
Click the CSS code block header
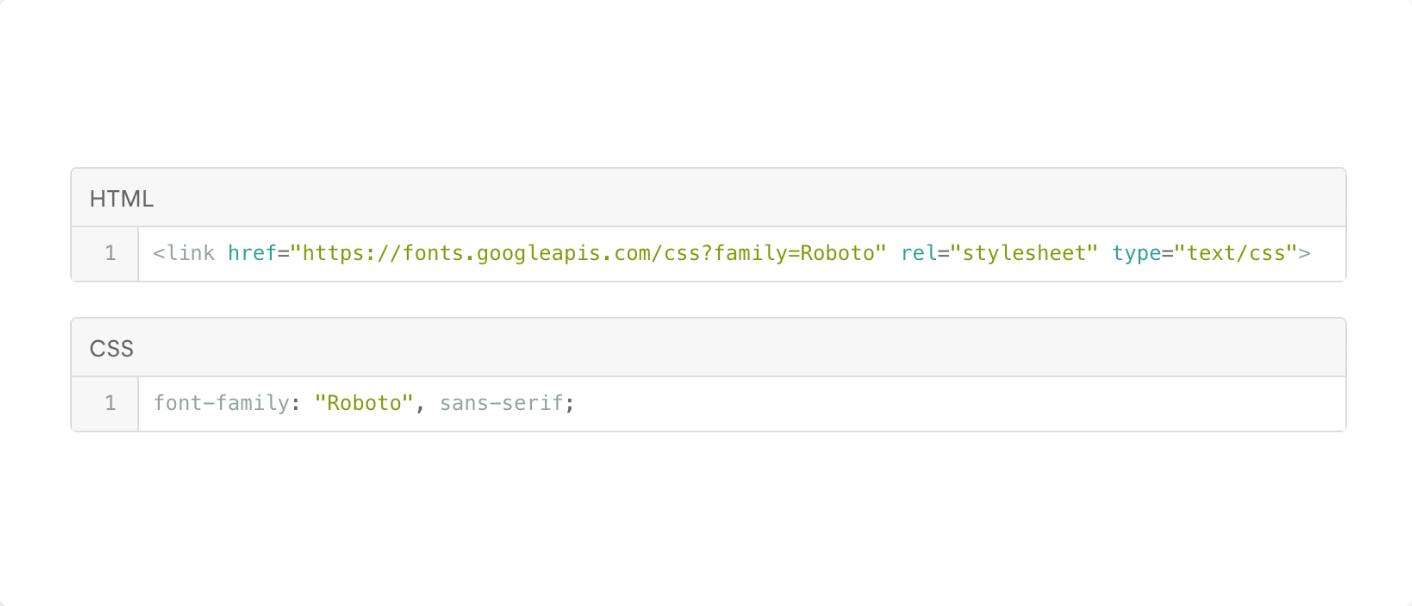click(708, 348)
